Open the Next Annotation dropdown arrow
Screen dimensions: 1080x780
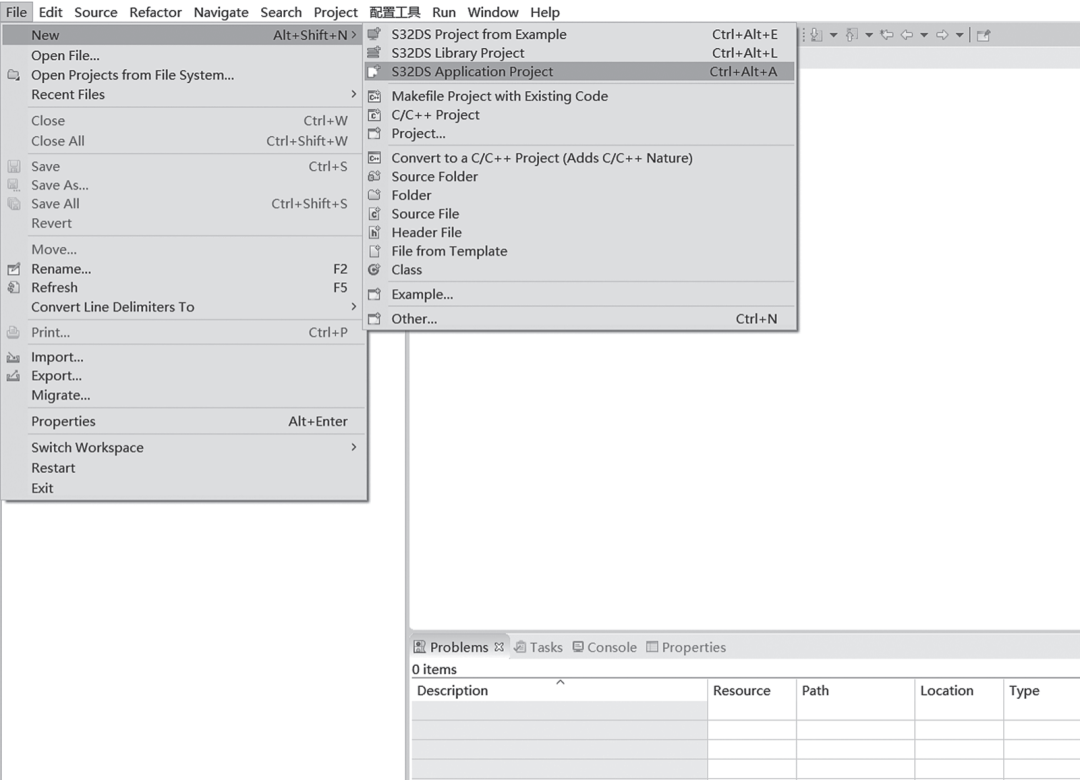833,35
